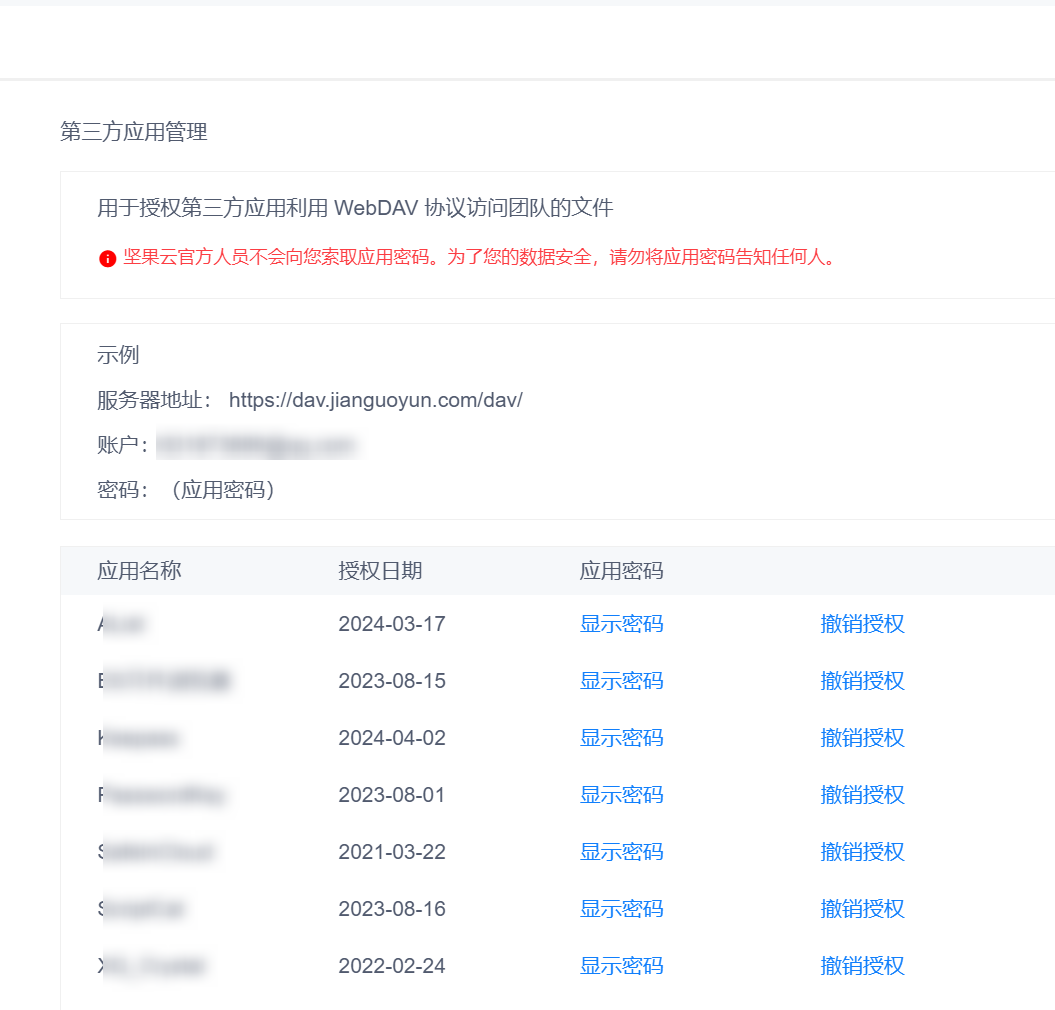Click the 示例 label

pos(118,355)
